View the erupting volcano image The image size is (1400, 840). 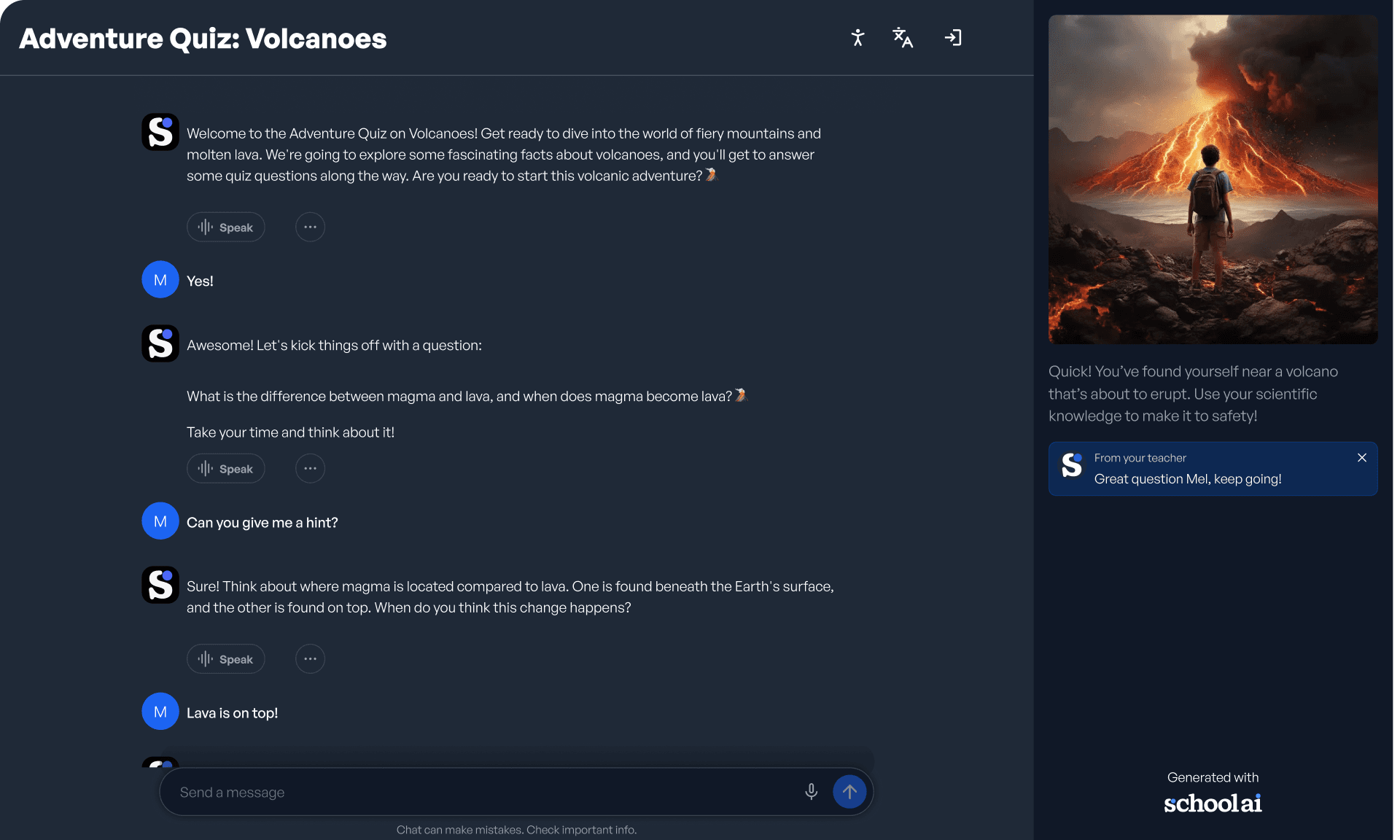1213,179
